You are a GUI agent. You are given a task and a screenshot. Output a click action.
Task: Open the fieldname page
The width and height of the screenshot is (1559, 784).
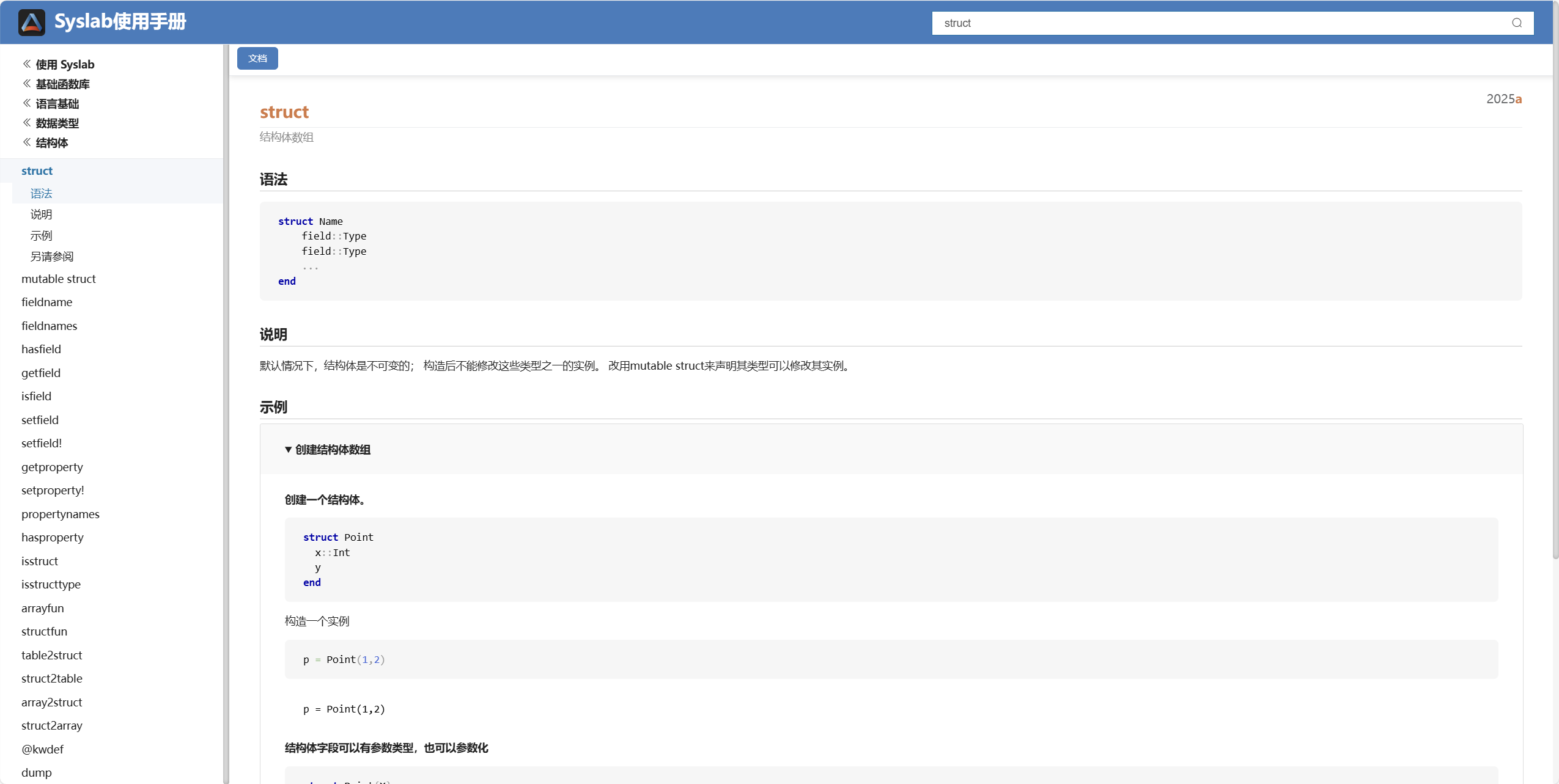click(46, 302)
